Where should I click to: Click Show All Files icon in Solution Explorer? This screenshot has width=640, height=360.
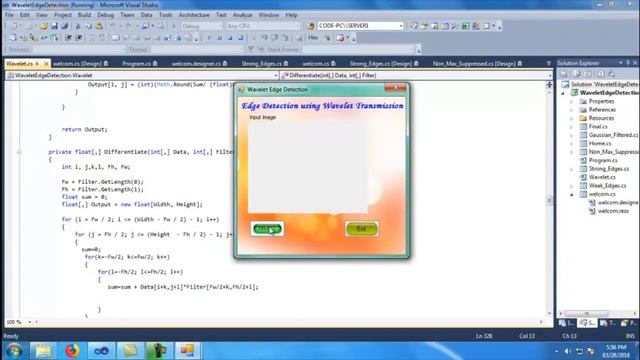tap(577, 74)
